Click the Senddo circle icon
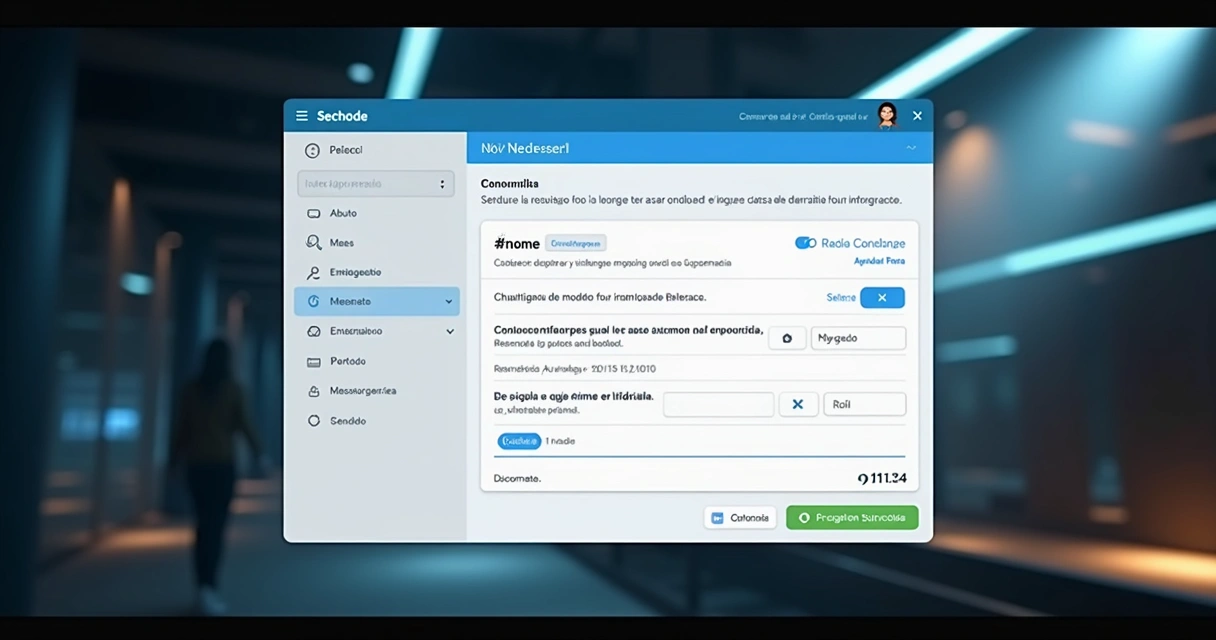The width and height of the screenshot is (1216, 640). tap(313, 421)
